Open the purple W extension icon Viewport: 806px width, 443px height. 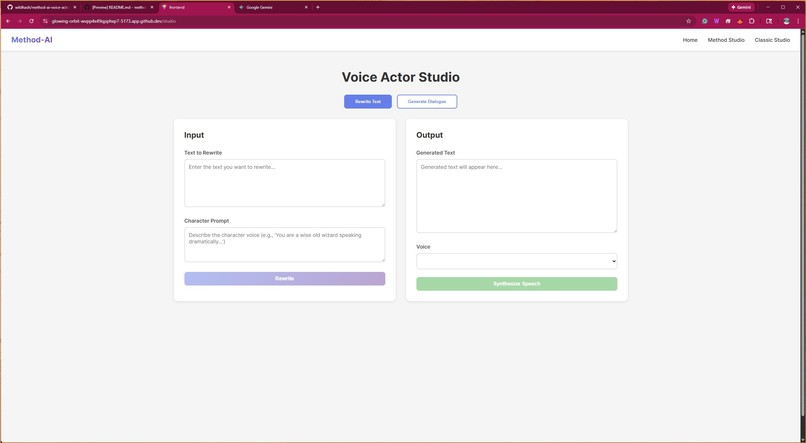click(717, 21)
